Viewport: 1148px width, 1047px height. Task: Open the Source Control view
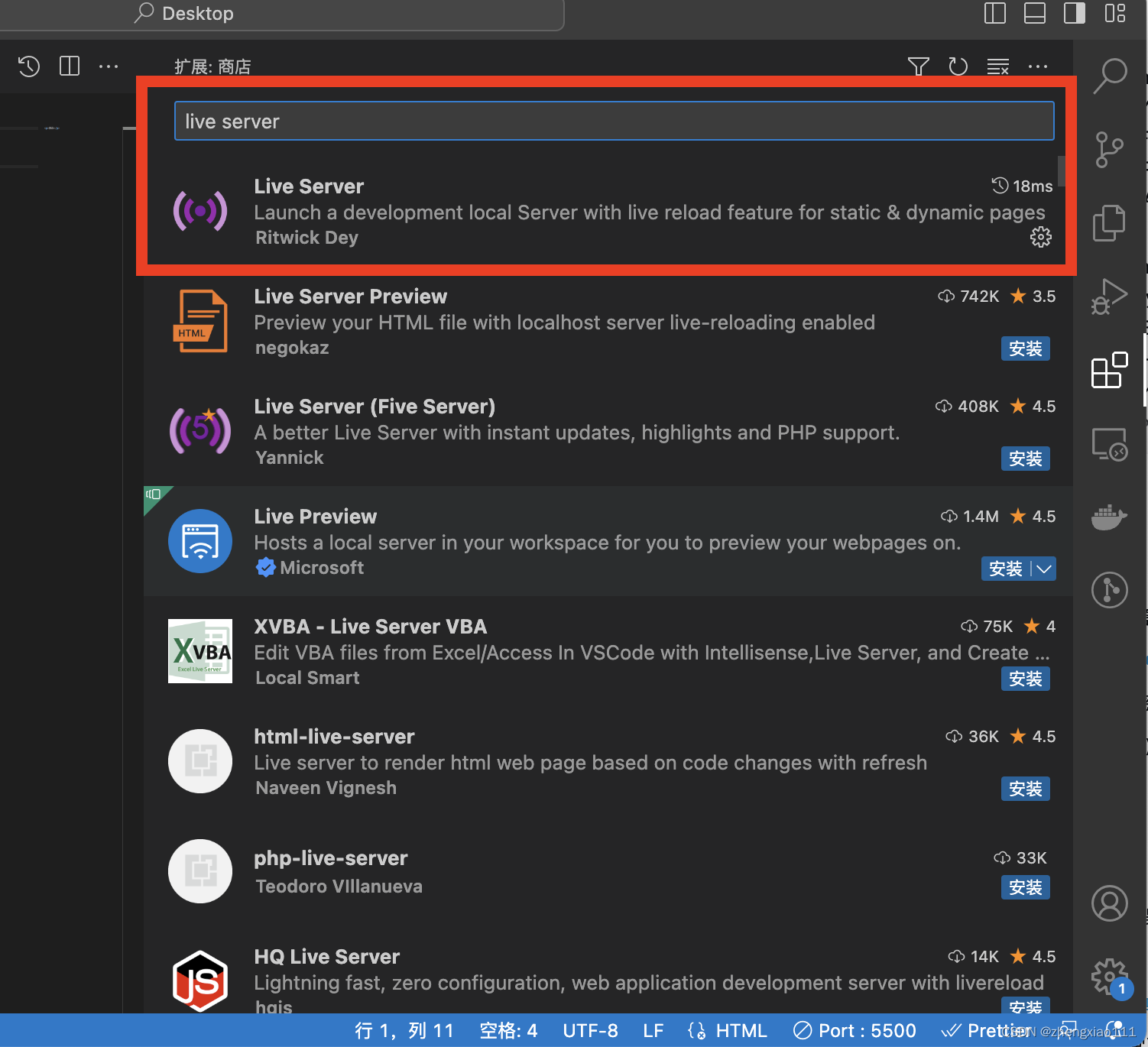click(x=1110, y=150)
